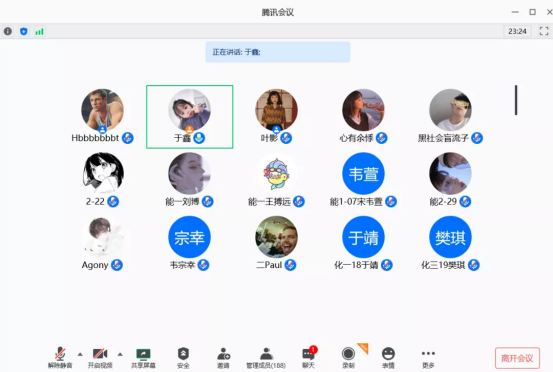553x372 pixels.
Task: Open the security settings icon
Action: [x=183, y=358]
